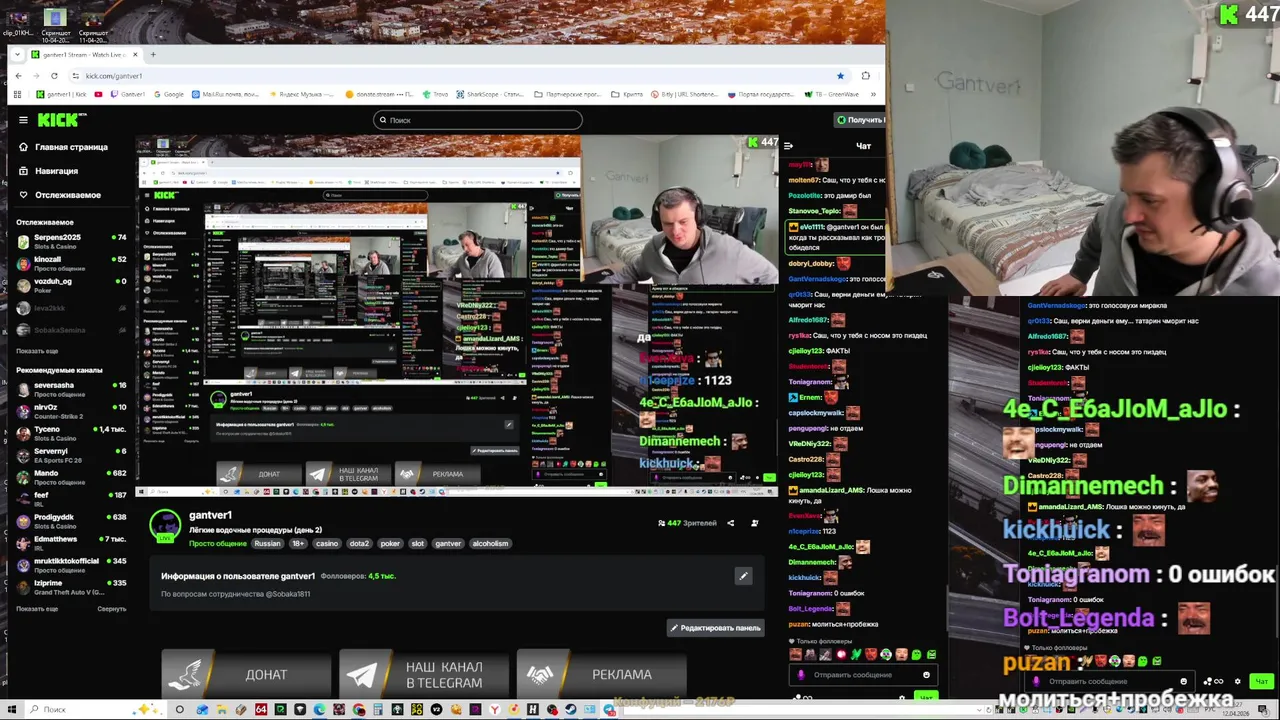This screenshot has width=1280, height=720.
Task: Open the YouTube bookmark icon
Action: point(98,94)
